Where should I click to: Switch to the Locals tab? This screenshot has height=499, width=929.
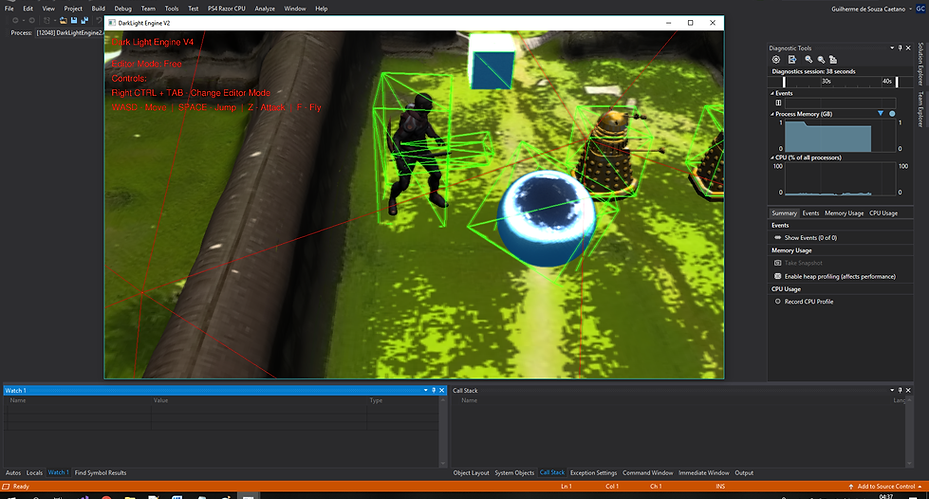(x=34, y=472)
